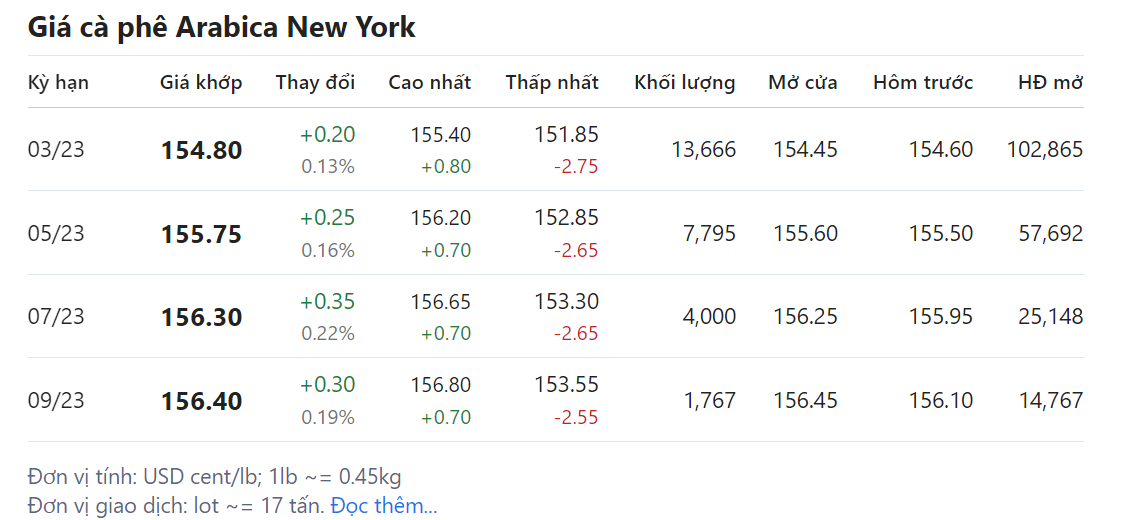The height and width of the screenshot is (520, 1128).
Task: Open the "Đọc thêm..." link
Action: click(384, 506)
